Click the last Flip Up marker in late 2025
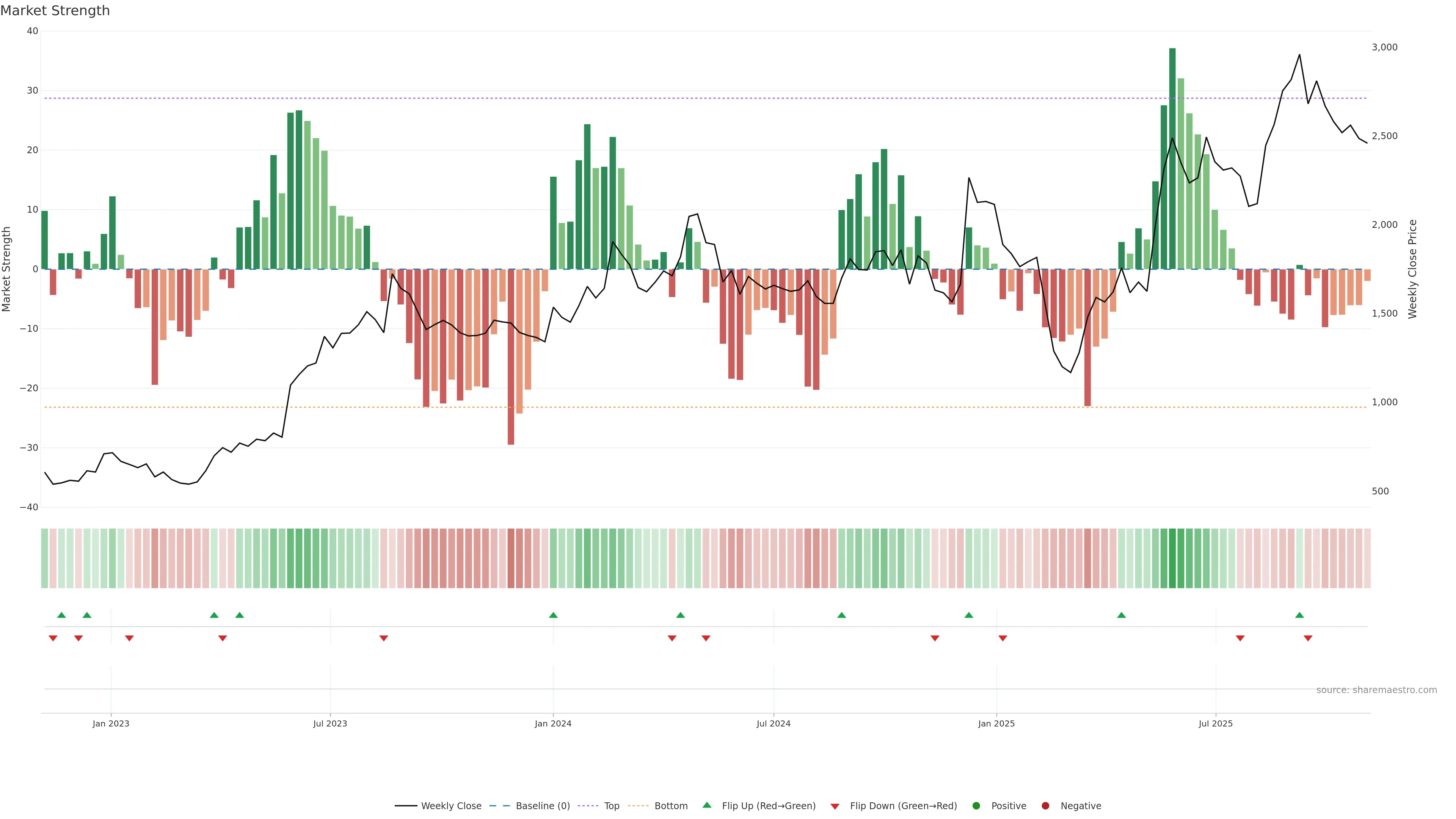 [1299, 615]
